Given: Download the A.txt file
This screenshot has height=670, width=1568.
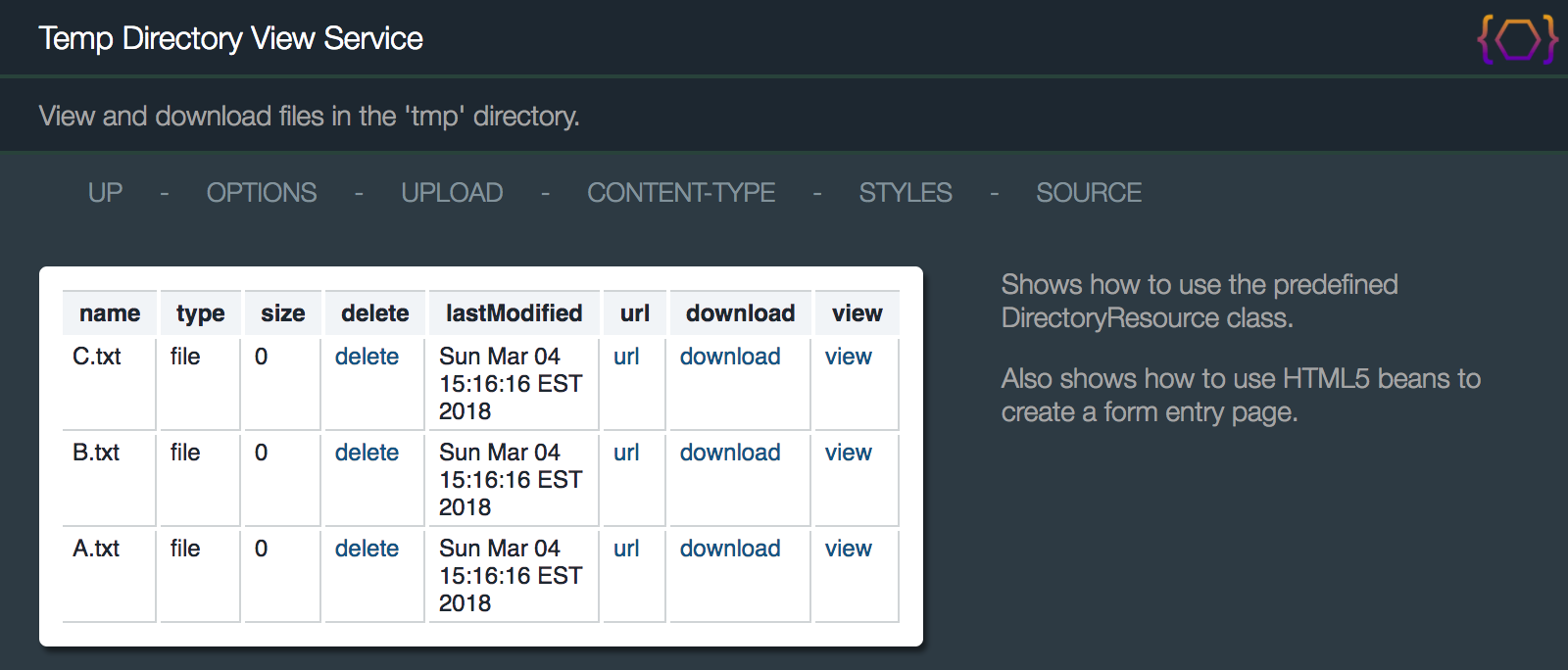Looking at the screenshot, I should coord(730,549).
